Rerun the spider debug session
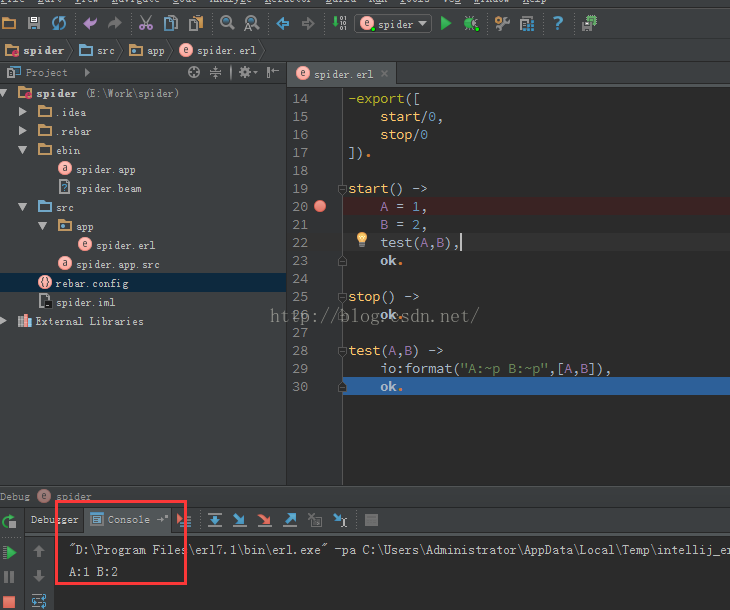Viewport: 730px width, 610px height. tap(9, 522)
